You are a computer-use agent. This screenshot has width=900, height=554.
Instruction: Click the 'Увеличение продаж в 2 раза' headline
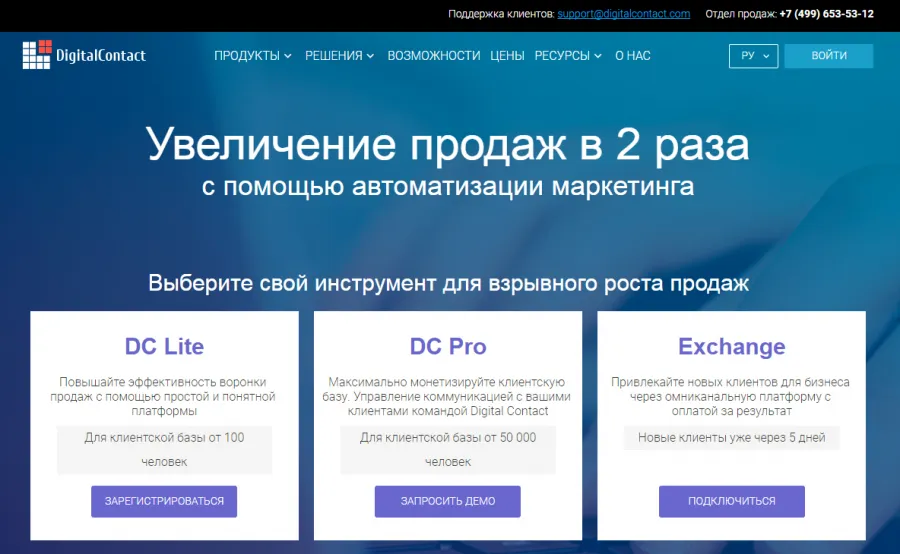tap(448, 144)
